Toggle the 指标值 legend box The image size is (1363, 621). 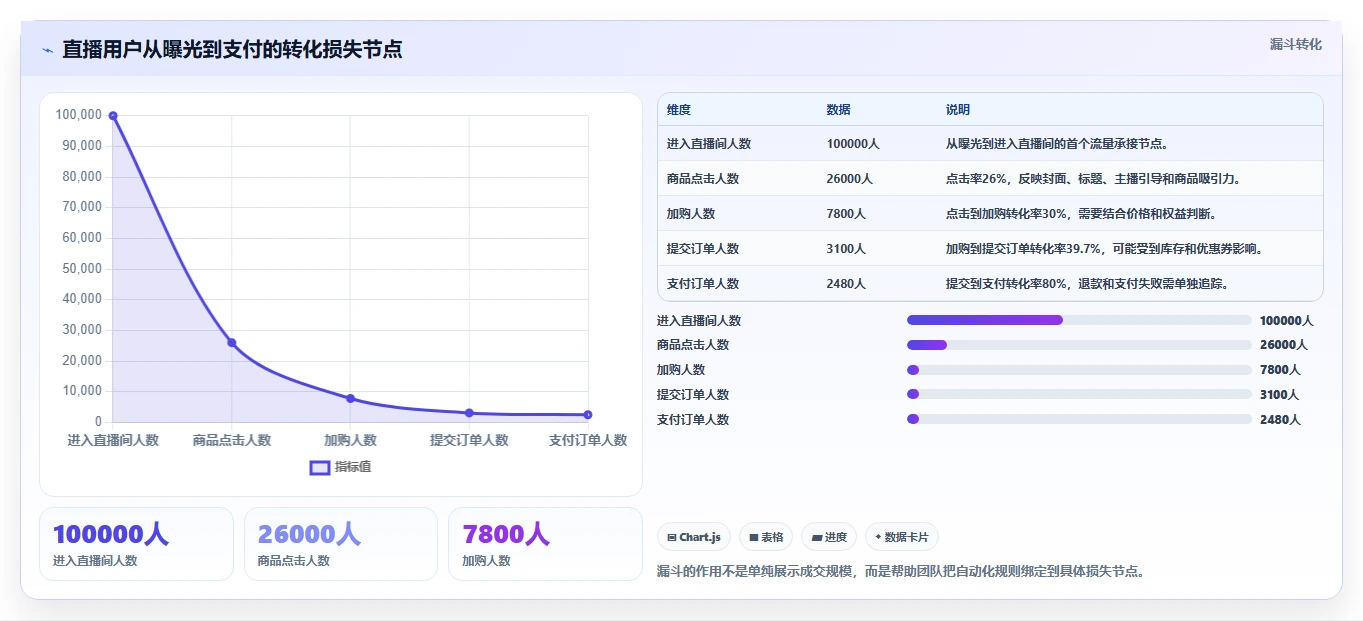click(320, 467)
